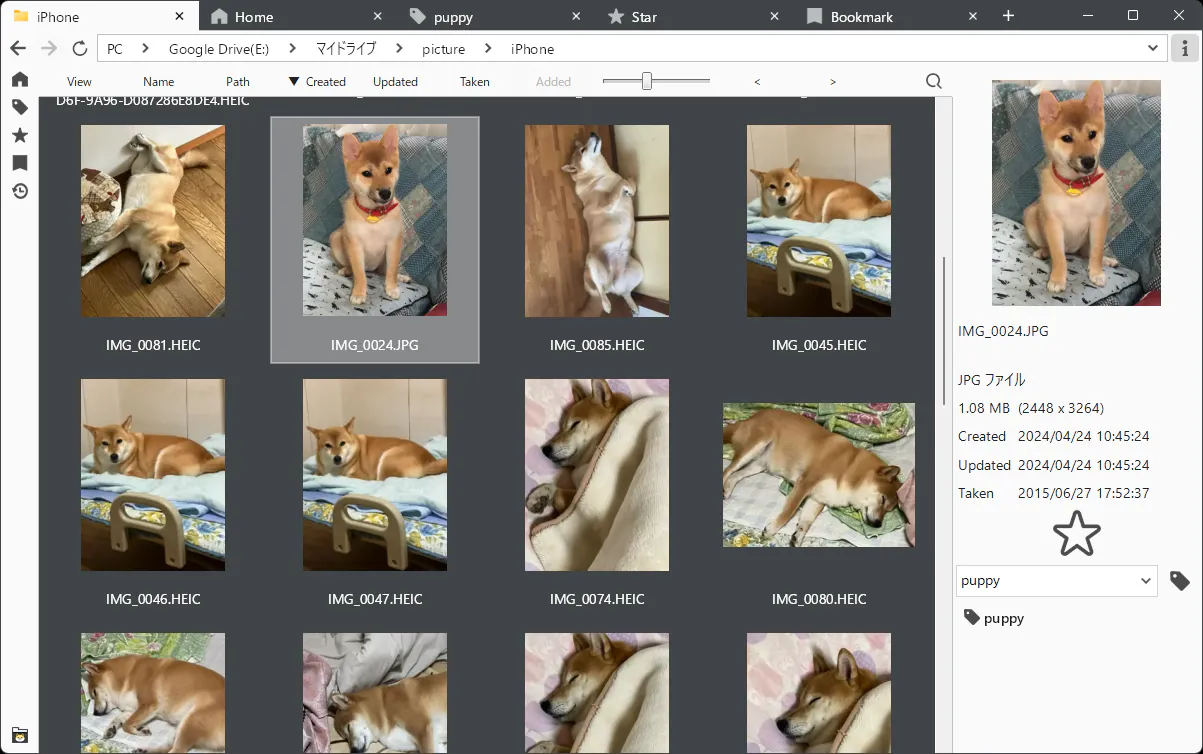Screen dimensions: 1203x754
Task: Close the Bookmark tab
Action: point(972,16)
